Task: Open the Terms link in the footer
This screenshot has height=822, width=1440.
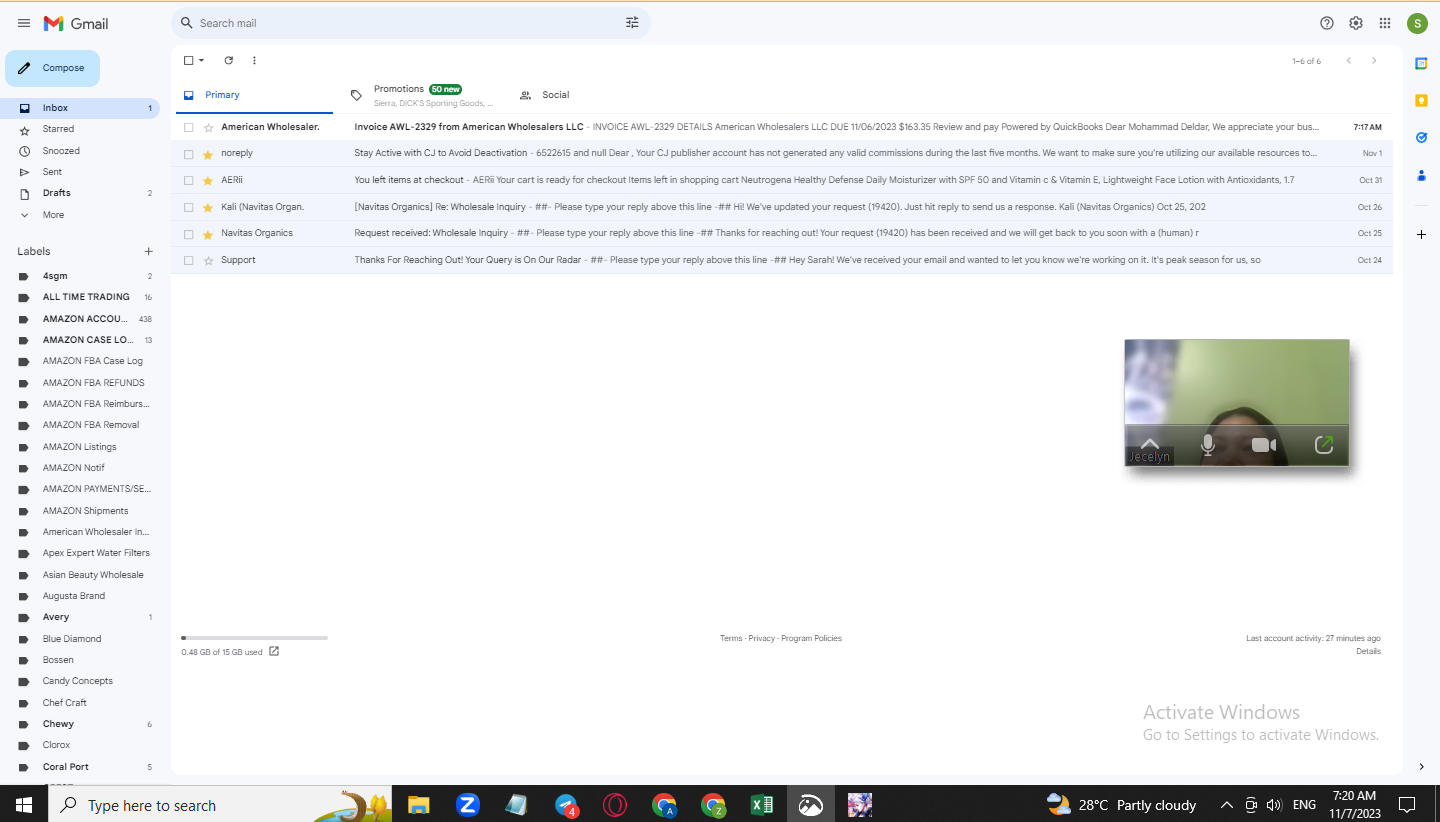Action: coord(731,638)
